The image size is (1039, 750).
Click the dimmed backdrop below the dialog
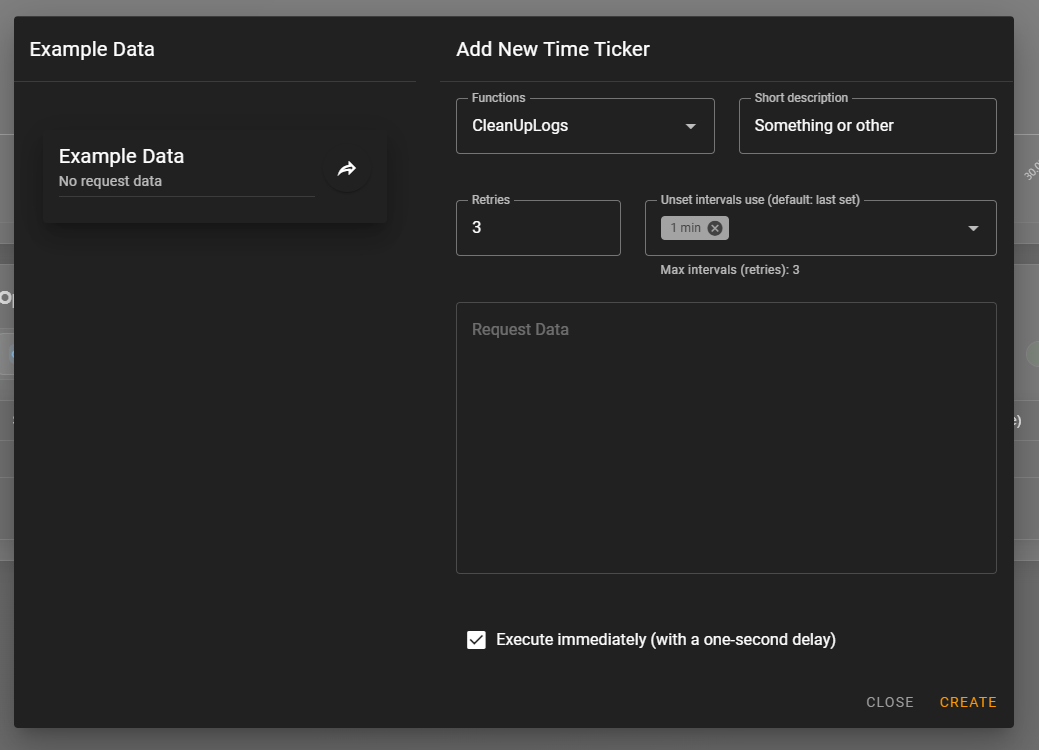(520, 739)
